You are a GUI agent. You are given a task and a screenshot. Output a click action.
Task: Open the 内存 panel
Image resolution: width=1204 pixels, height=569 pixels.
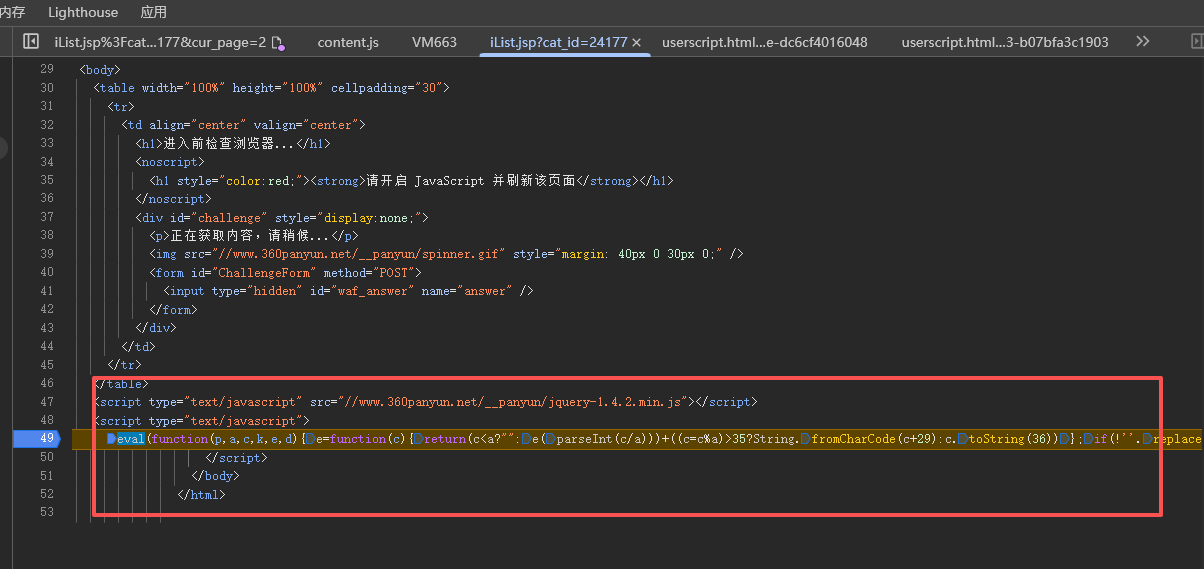pyautogui.click(x=12, y=12)
